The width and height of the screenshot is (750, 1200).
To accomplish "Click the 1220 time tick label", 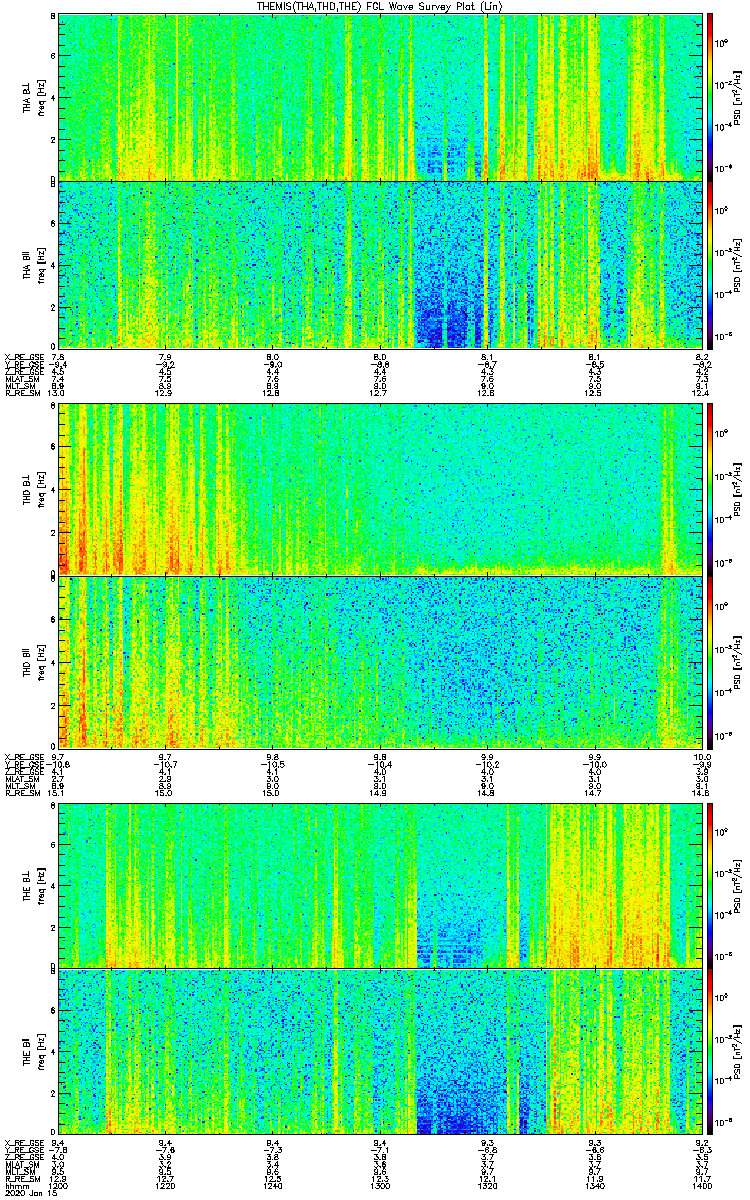I will (167, 1185).
